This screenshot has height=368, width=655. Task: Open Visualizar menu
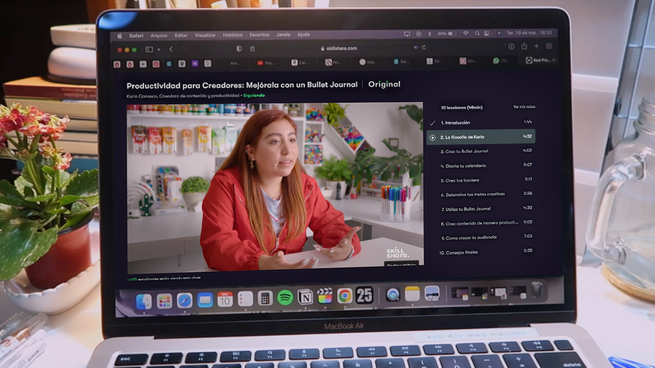(x=205, y=35)
